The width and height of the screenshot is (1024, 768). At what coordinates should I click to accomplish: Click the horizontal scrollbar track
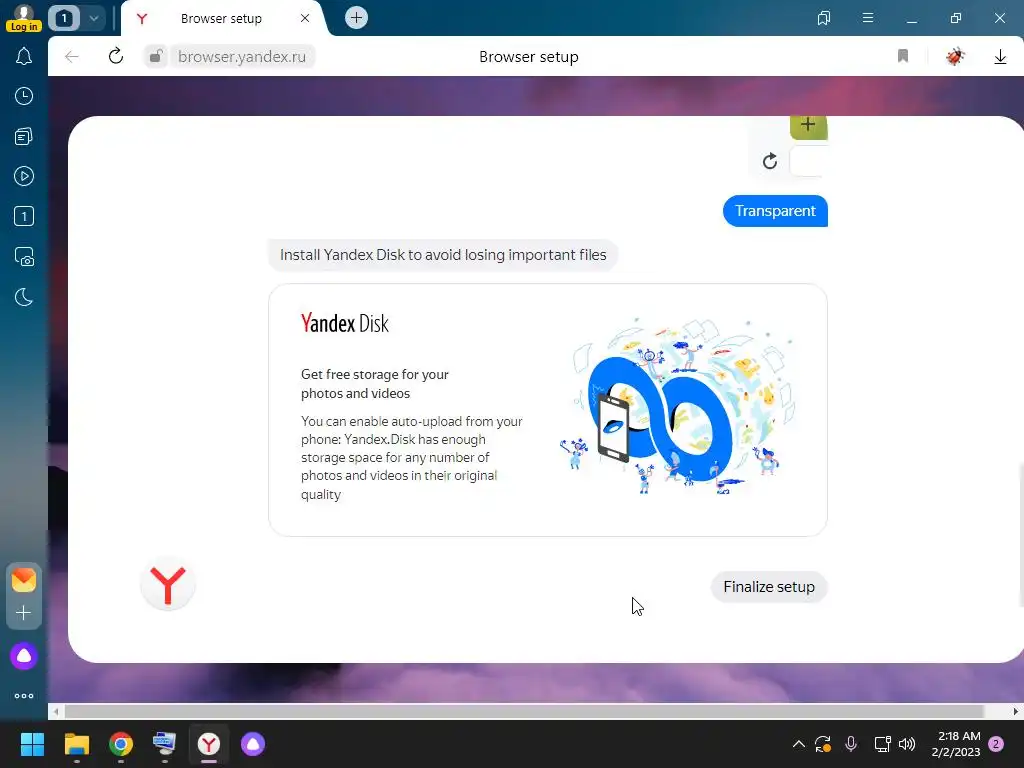pyautogui.click(x=523, y=711)
